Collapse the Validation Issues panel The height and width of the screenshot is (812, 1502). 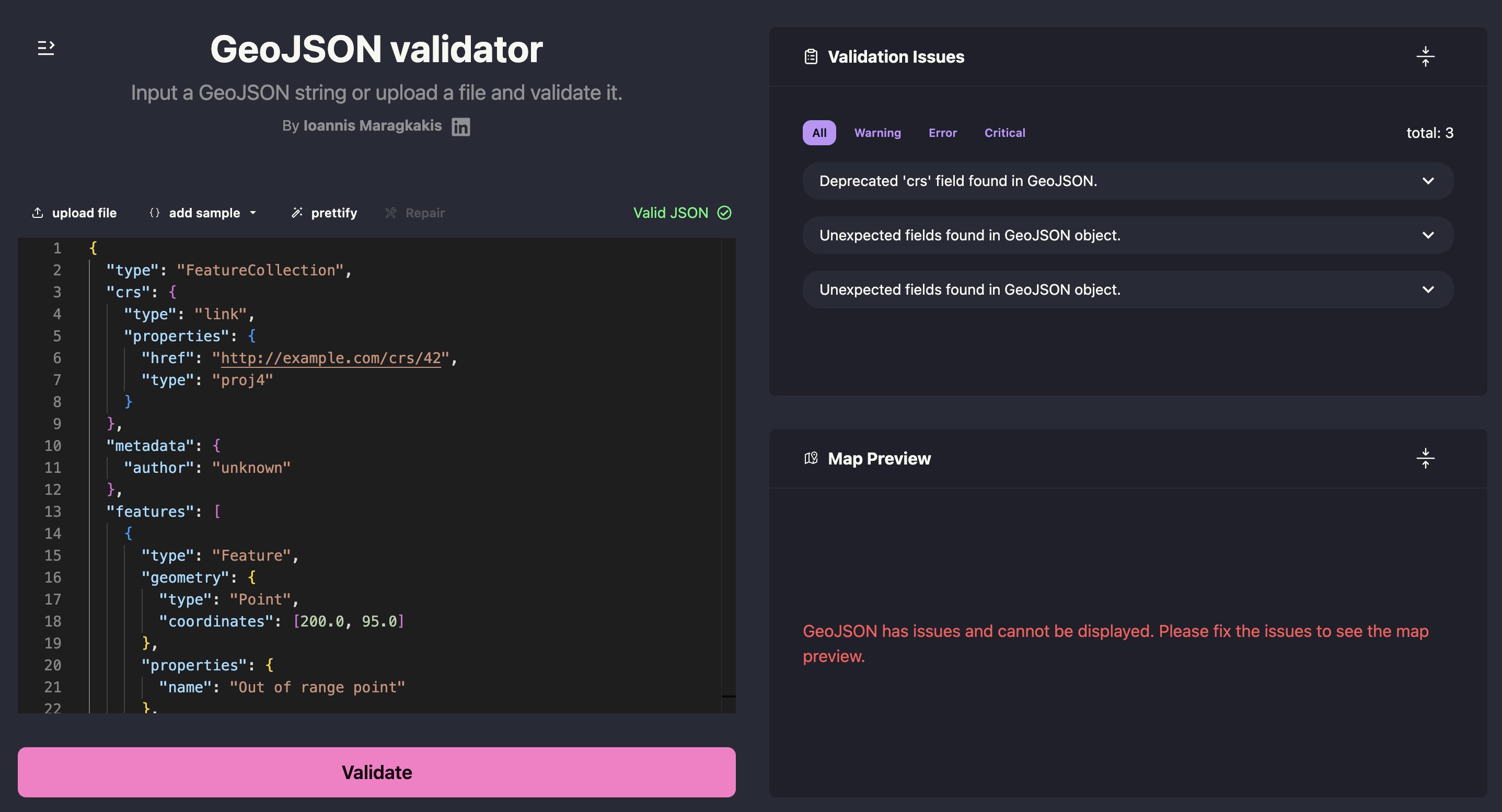click(x=1426, y=56)
